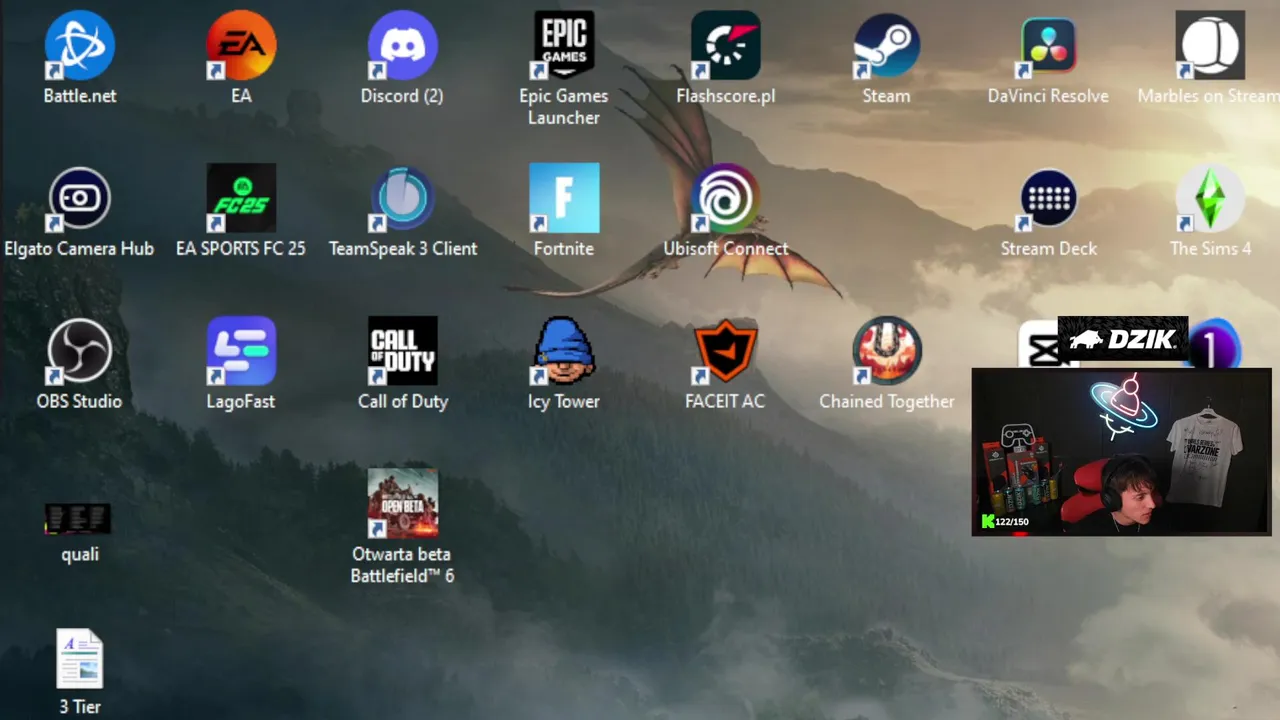Viewport: 1280px width, 720px height.
Task: Click the 122/150 counter on webcam
Action: coord(1006,522)
